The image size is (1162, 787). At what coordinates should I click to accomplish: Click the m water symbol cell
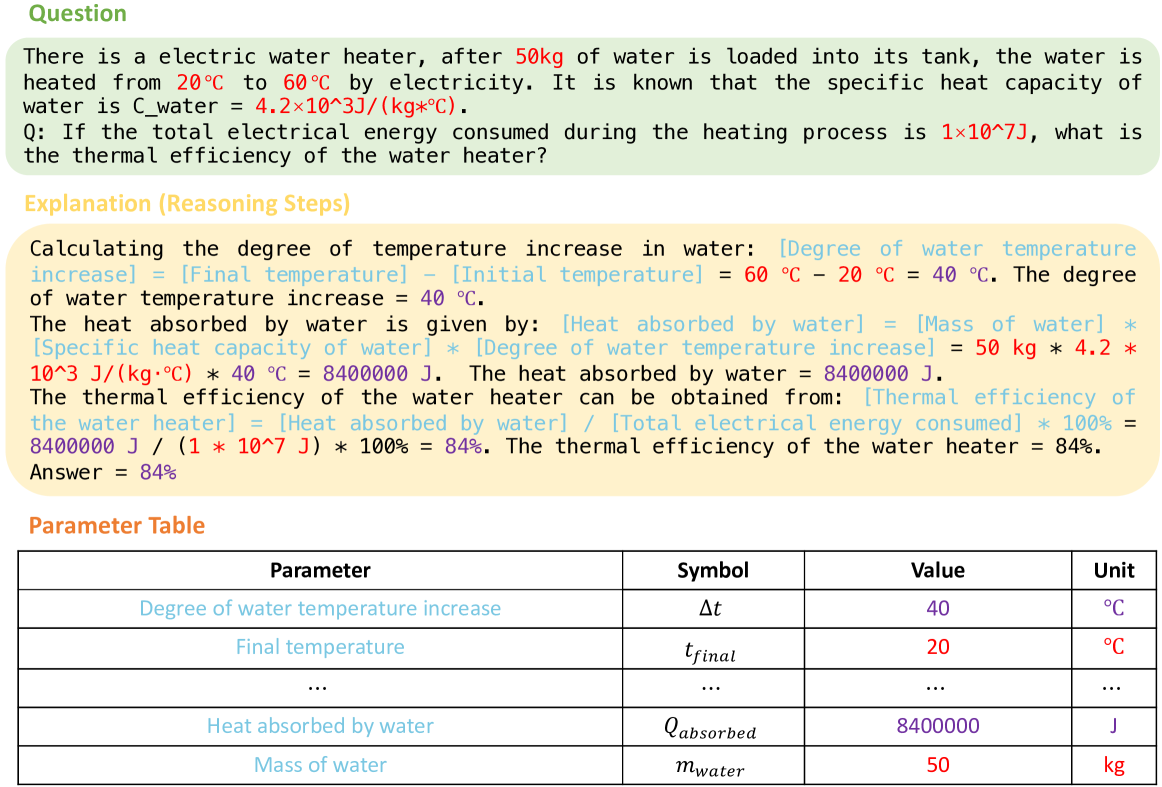711,767
